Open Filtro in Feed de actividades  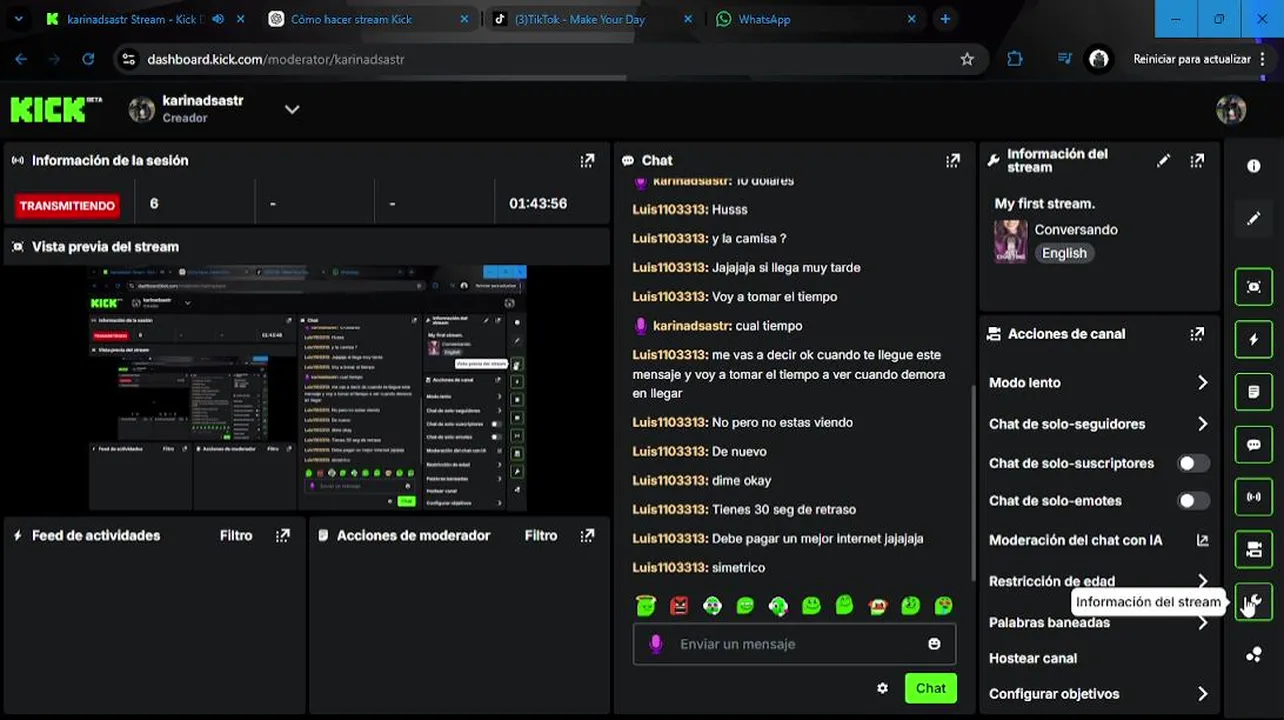point(236,535)
